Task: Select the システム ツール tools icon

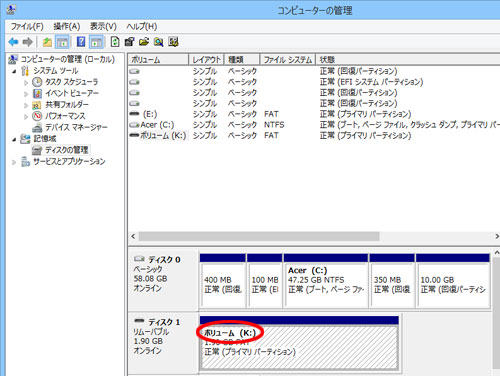Action: pos(25,71)
